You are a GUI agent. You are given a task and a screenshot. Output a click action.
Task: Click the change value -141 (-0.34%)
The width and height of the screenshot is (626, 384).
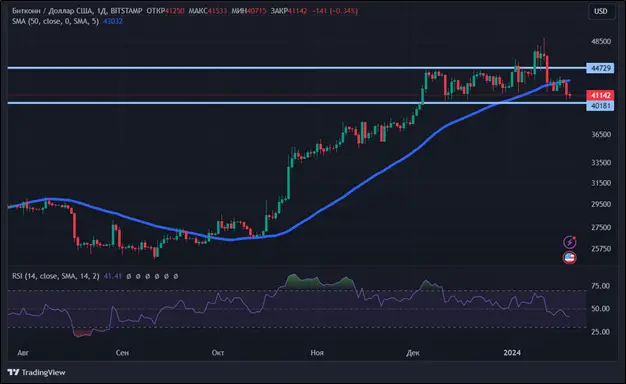335,11
